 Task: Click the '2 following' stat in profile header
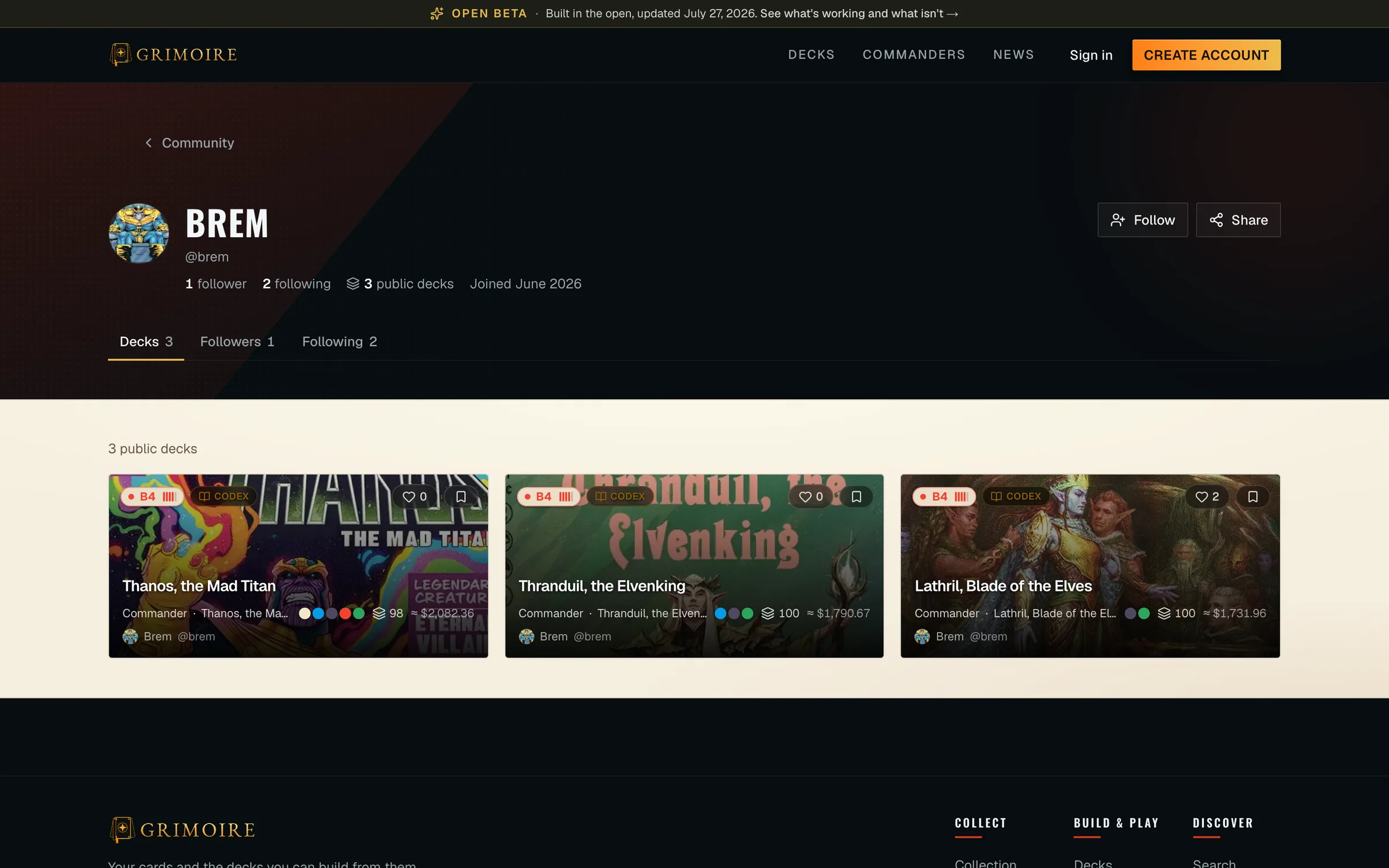pyautogui.click(x=297, y=284)
